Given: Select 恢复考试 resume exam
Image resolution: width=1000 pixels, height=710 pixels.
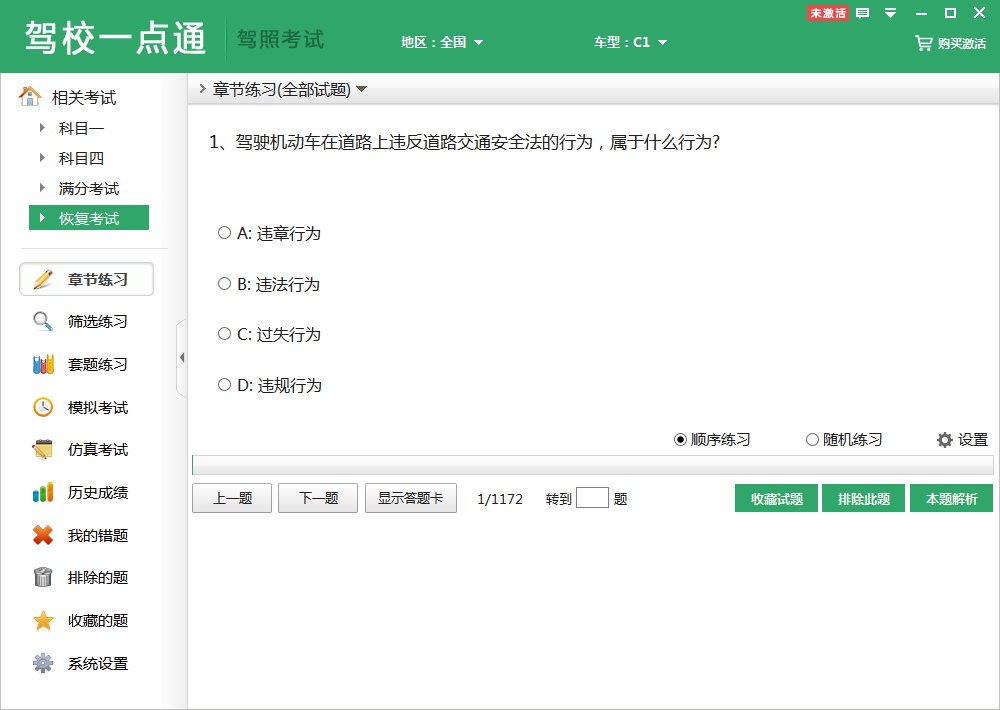Looking at the screenshot, I should pos(88,217).
